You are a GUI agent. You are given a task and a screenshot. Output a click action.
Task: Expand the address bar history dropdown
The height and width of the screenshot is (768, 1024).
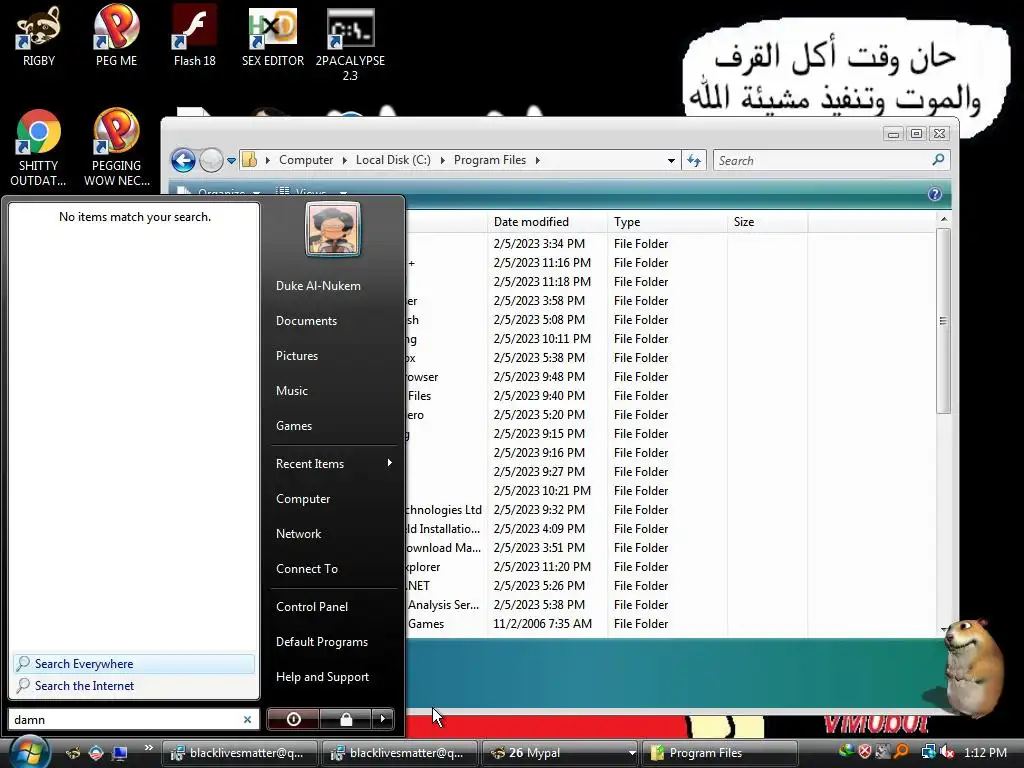tap(671, 161)
